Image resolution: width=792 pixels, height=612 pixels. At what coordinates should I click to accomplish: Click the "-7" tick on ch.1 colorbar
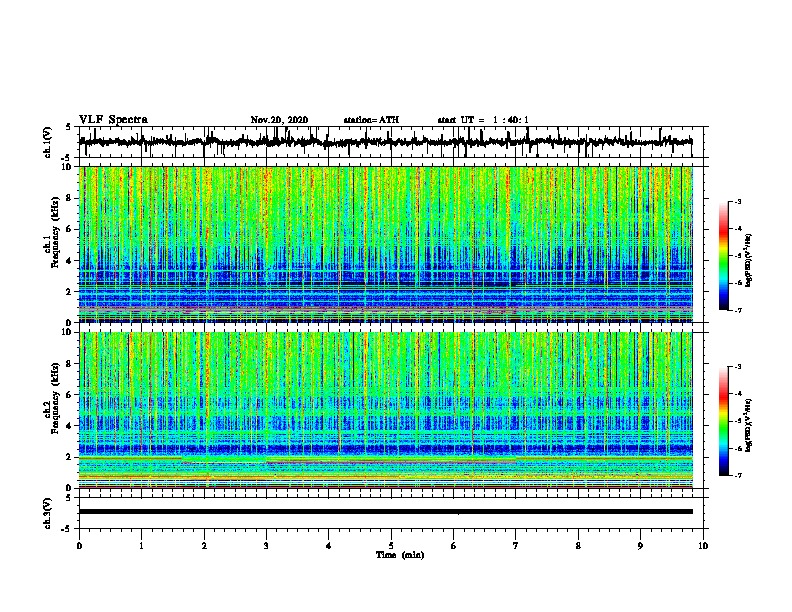pos(738,310)
